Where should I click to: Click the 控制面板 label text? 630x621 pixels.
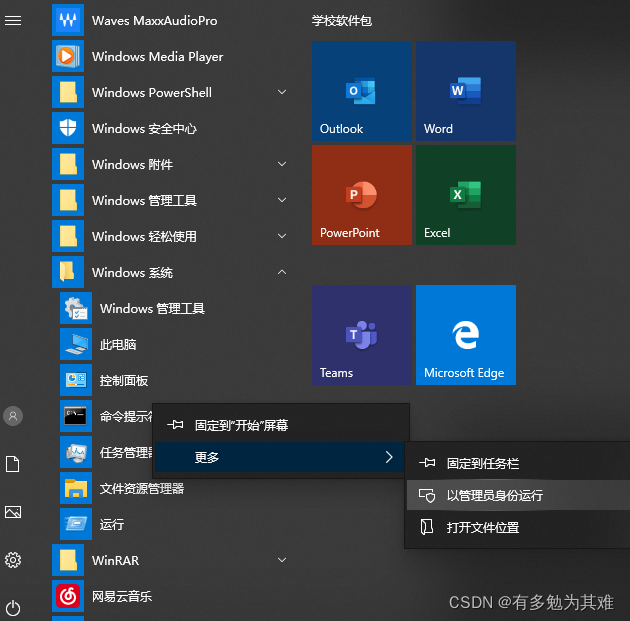(x=124, y=381)
